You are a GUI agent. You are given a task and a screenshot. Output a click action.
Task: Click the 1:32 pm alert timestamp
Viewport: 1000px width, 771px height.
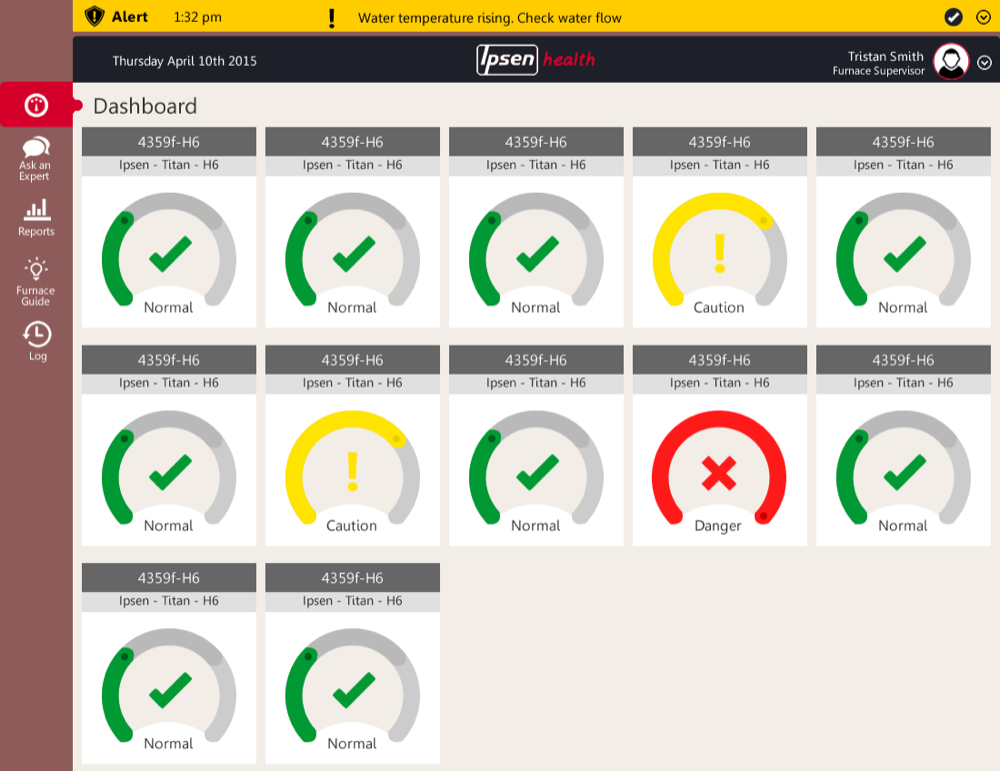click(x=197, y=17)
